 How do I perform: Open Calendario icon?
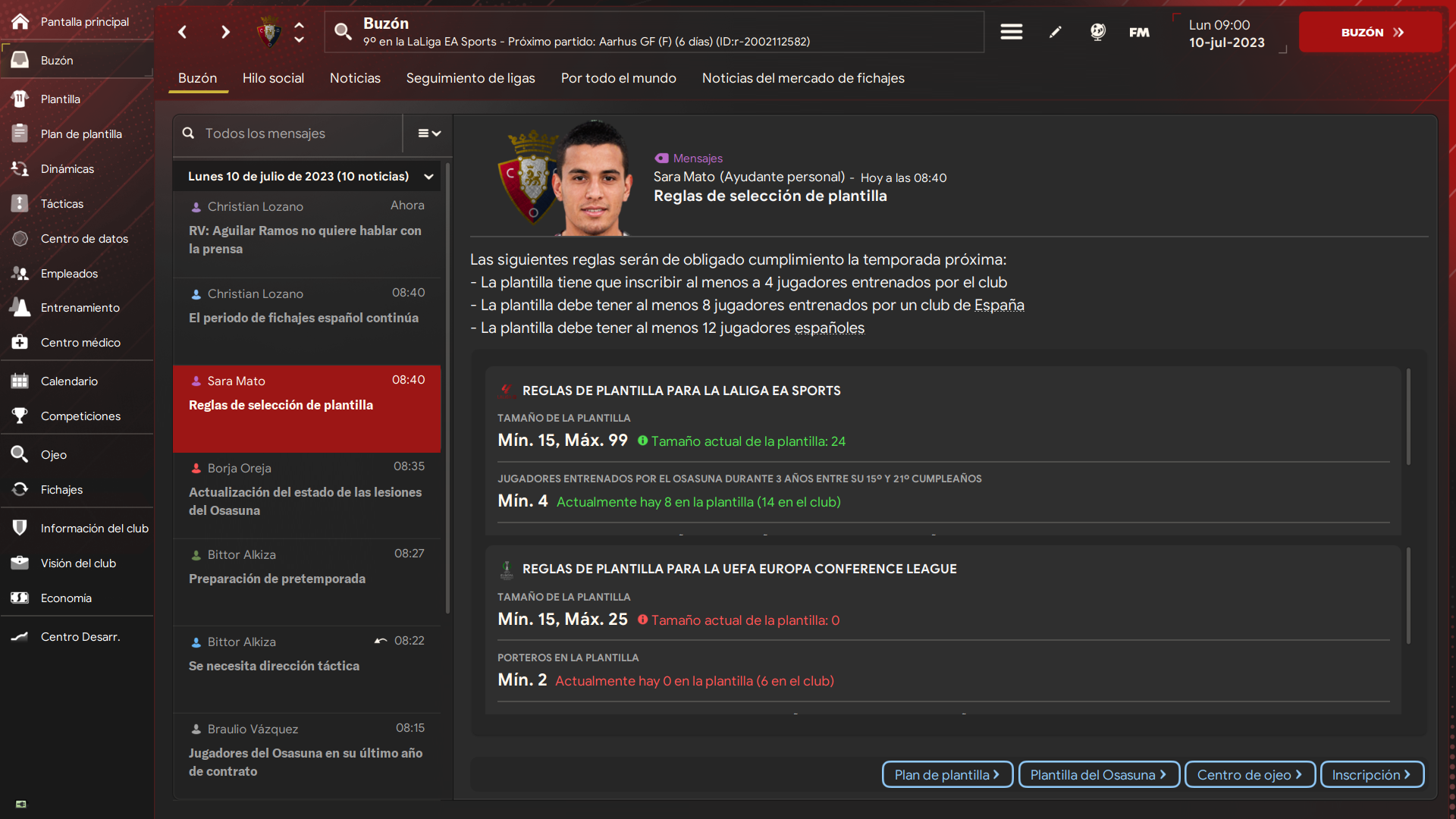(20, 381)
